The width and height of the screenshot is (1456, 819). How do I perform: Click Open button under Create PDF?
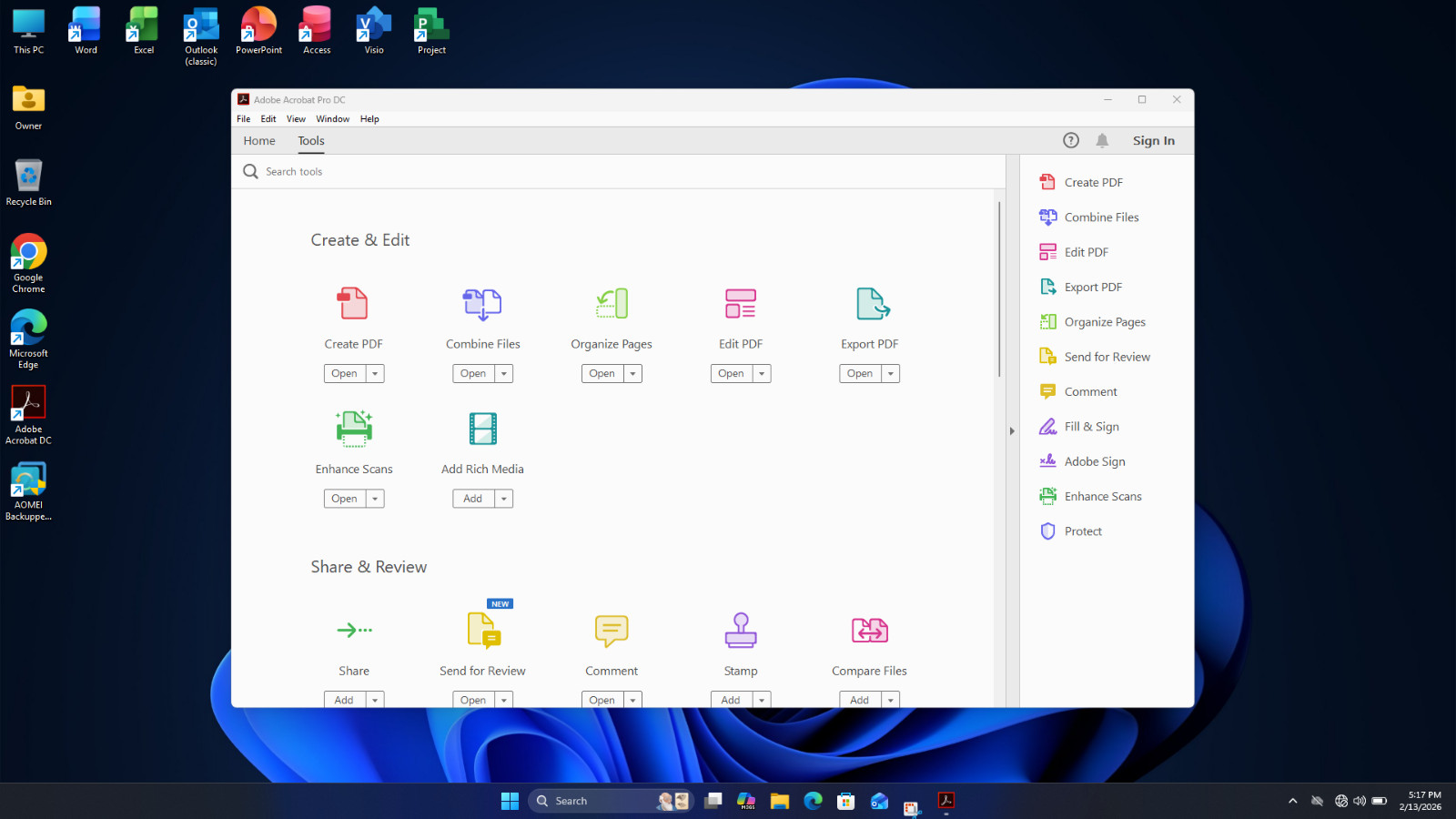345,374
